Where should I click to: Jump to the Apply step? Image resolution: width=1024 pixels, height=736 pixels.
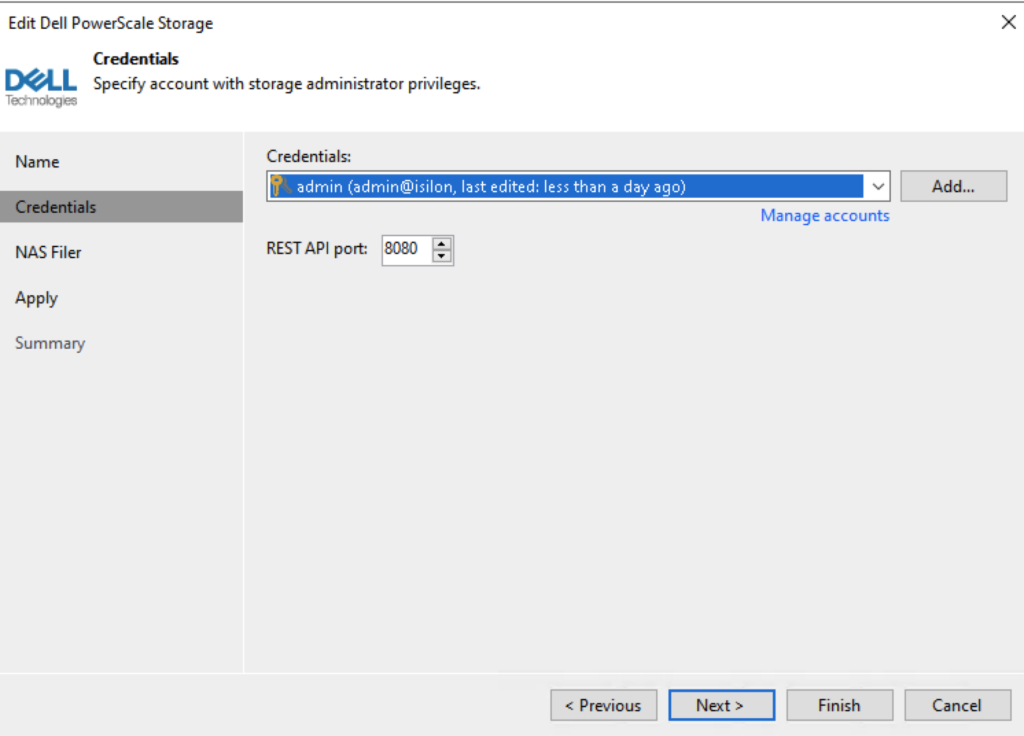pos(37,298)
